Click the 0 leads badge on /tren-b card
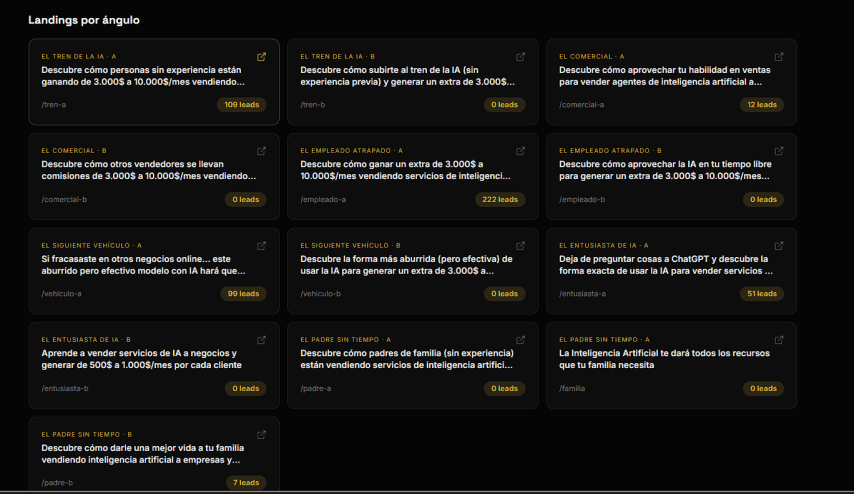The width and height of the screenshot is (854, 494). (x=504, y=105)
